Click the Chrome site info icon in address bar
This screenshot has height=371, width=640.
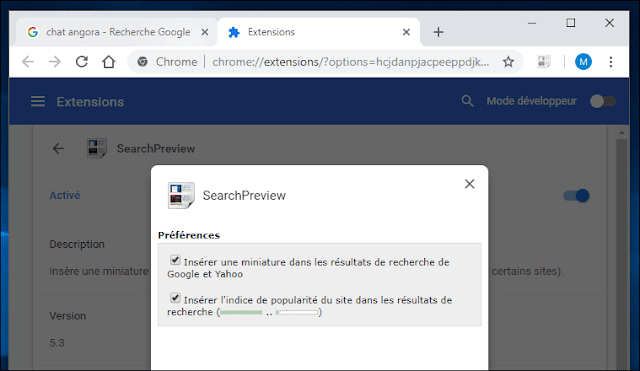click(142, 62)
